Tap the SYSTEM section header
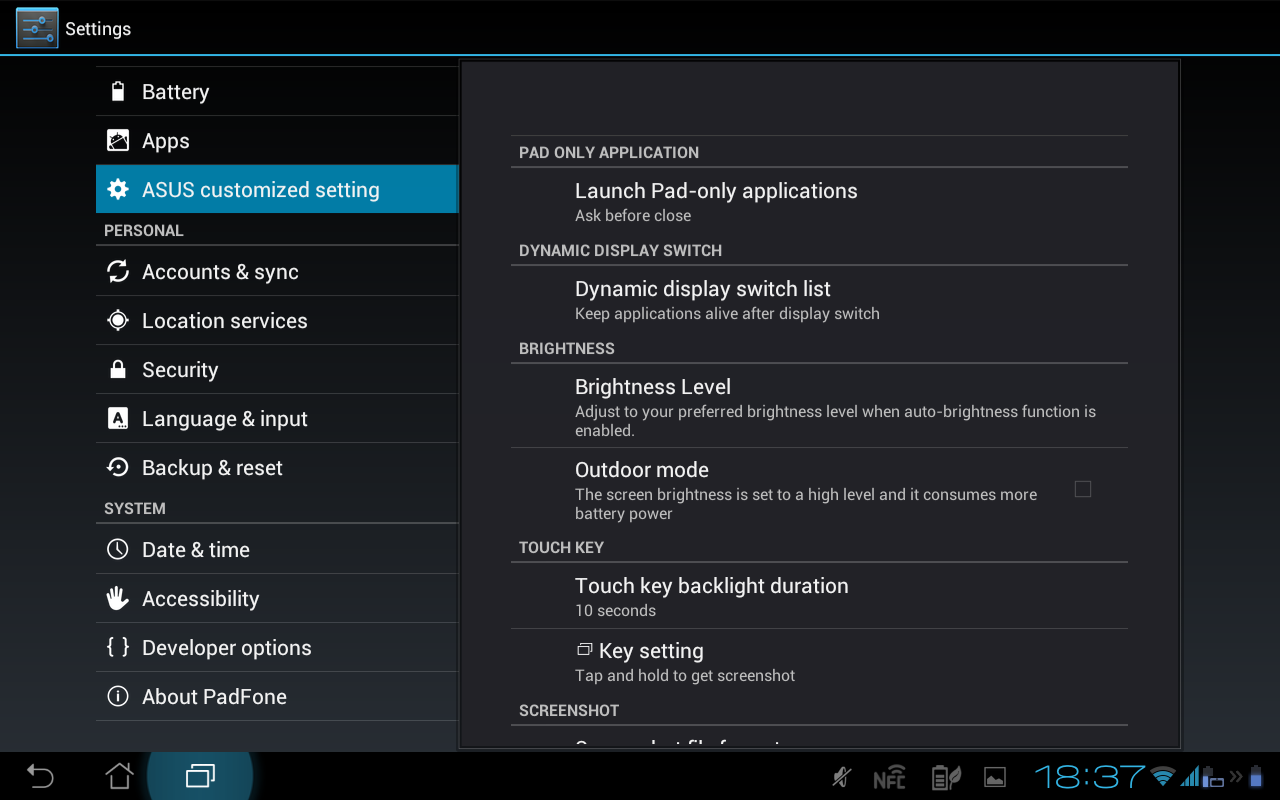Image resolution: width=1280 pixels, height=800 pixels. 135,509
